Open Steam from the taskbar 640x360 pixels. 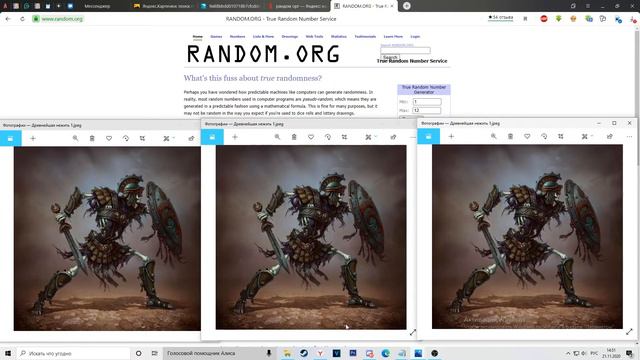[x=304, y=353]
